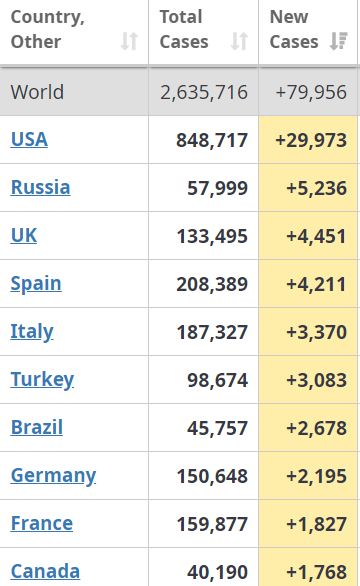Viewport: 360px width, 586px height.
Task: Open the USA country link
Action: tap(29, 139)
